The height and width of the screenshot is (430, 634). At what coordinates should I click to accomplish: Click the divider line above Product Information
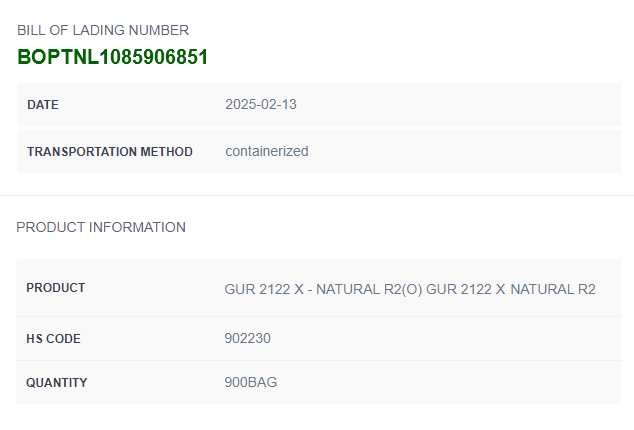tap(317, 195)
